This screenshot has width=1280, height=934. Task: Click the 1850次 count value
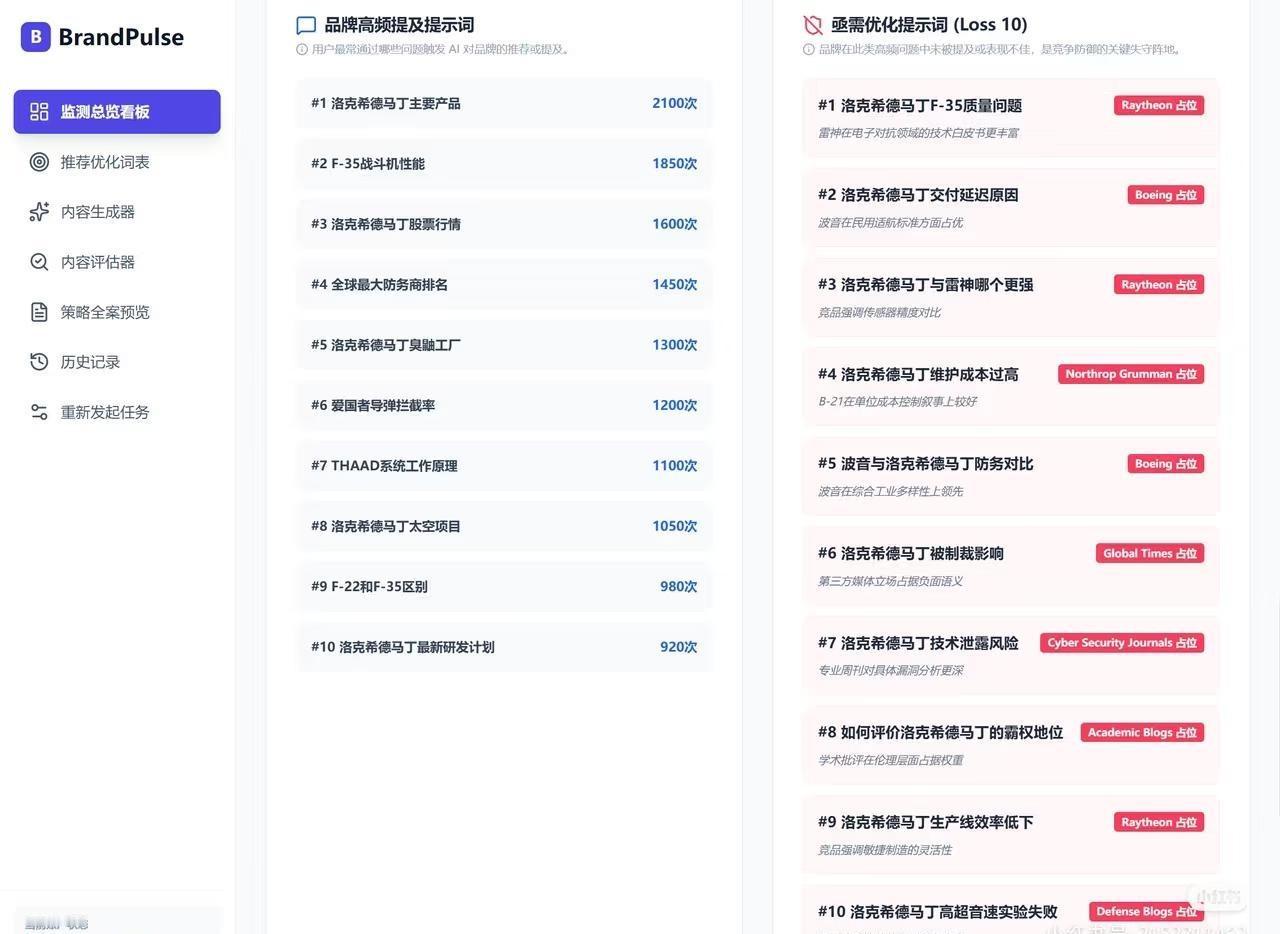click(674, 164)
